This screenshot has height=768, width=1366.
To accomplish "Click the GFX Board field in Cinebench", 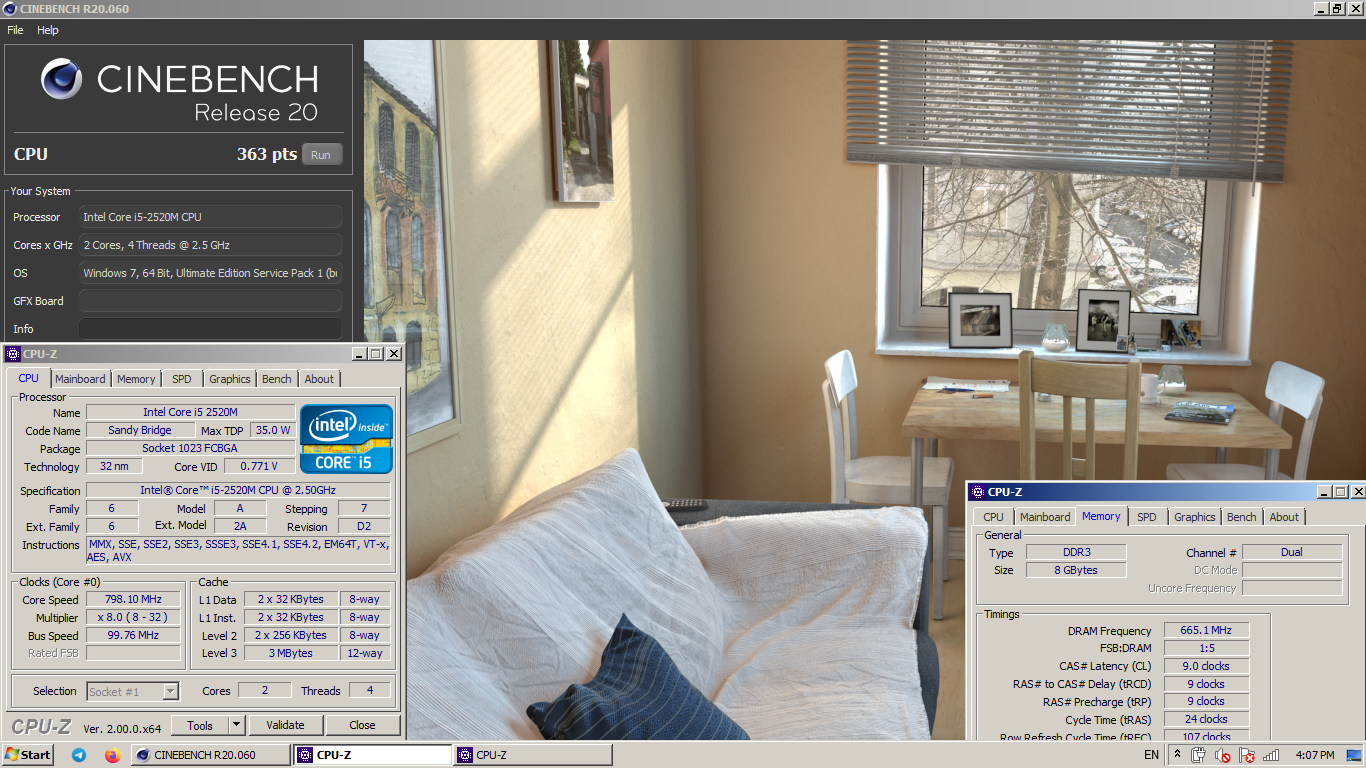I will coord(210,301).
